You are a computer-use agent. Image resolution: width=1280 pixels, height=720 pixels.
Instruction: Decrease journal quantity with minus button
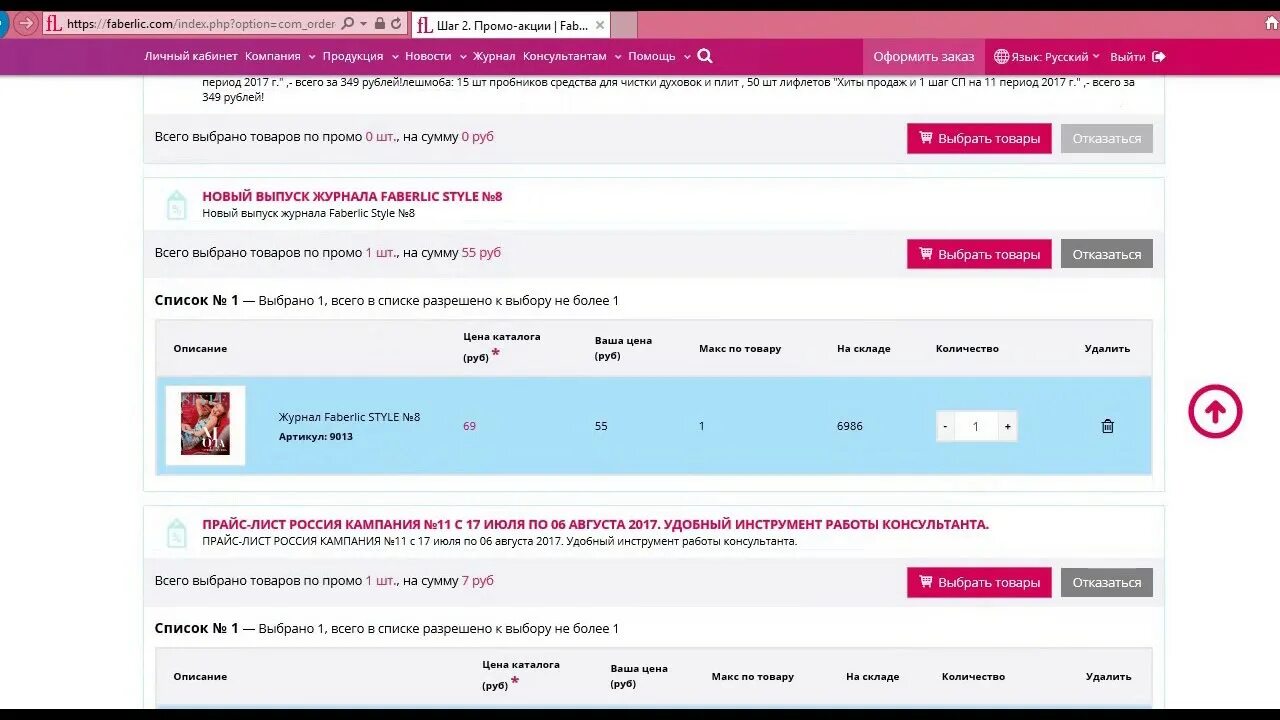click(945, 426)
